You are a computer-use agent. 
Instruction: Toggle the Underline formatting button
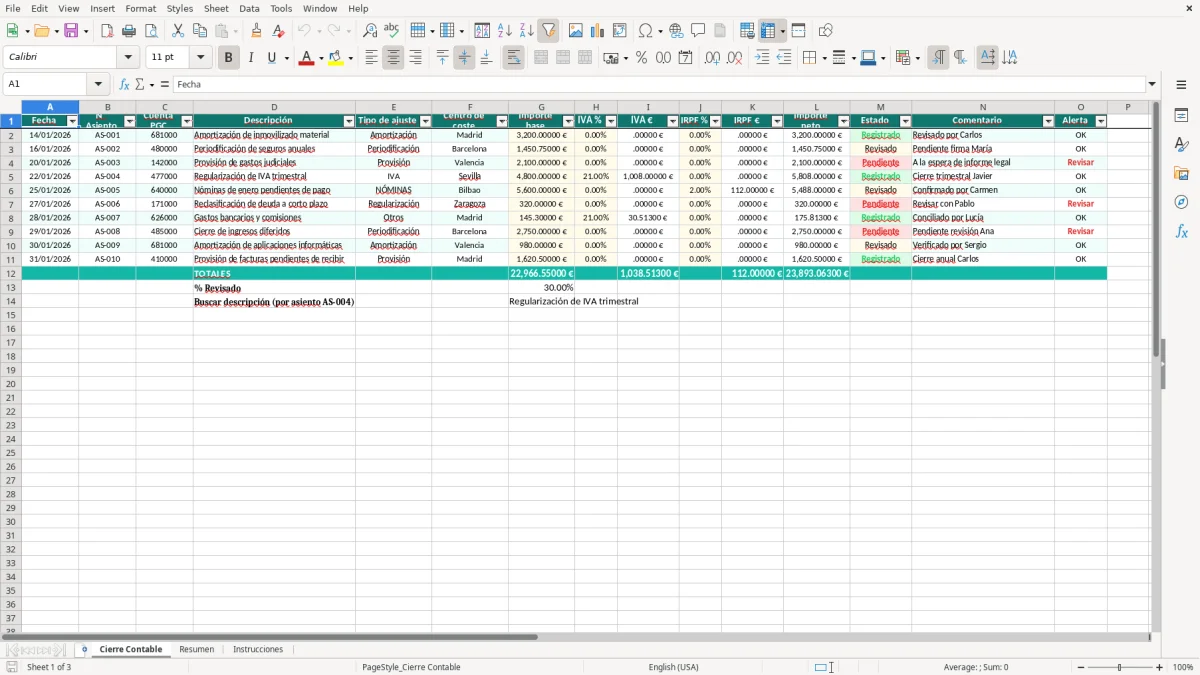[x=271, y=58]
